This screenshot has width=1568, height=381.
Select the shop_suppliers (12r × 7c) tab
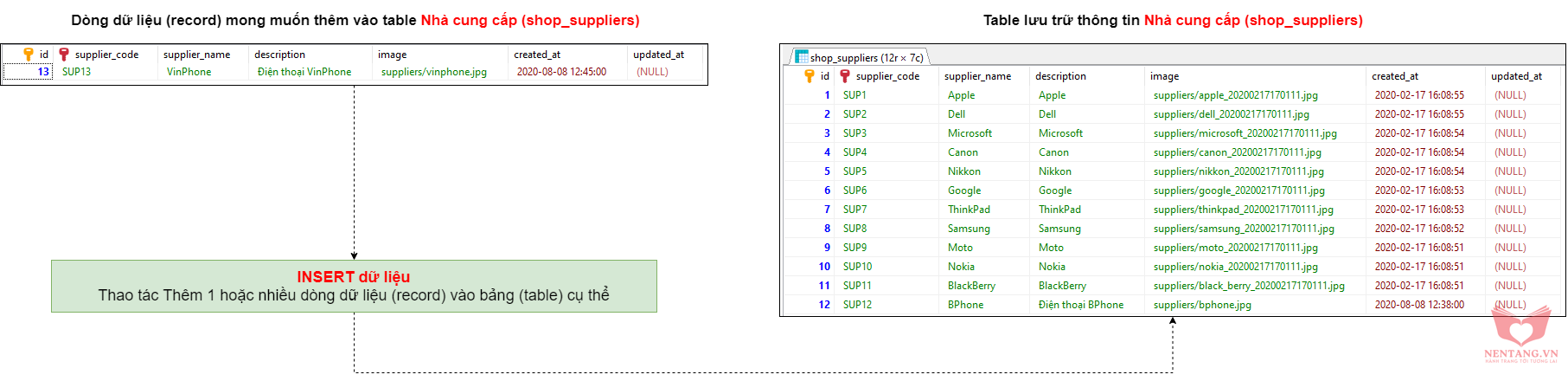(866, 58)
